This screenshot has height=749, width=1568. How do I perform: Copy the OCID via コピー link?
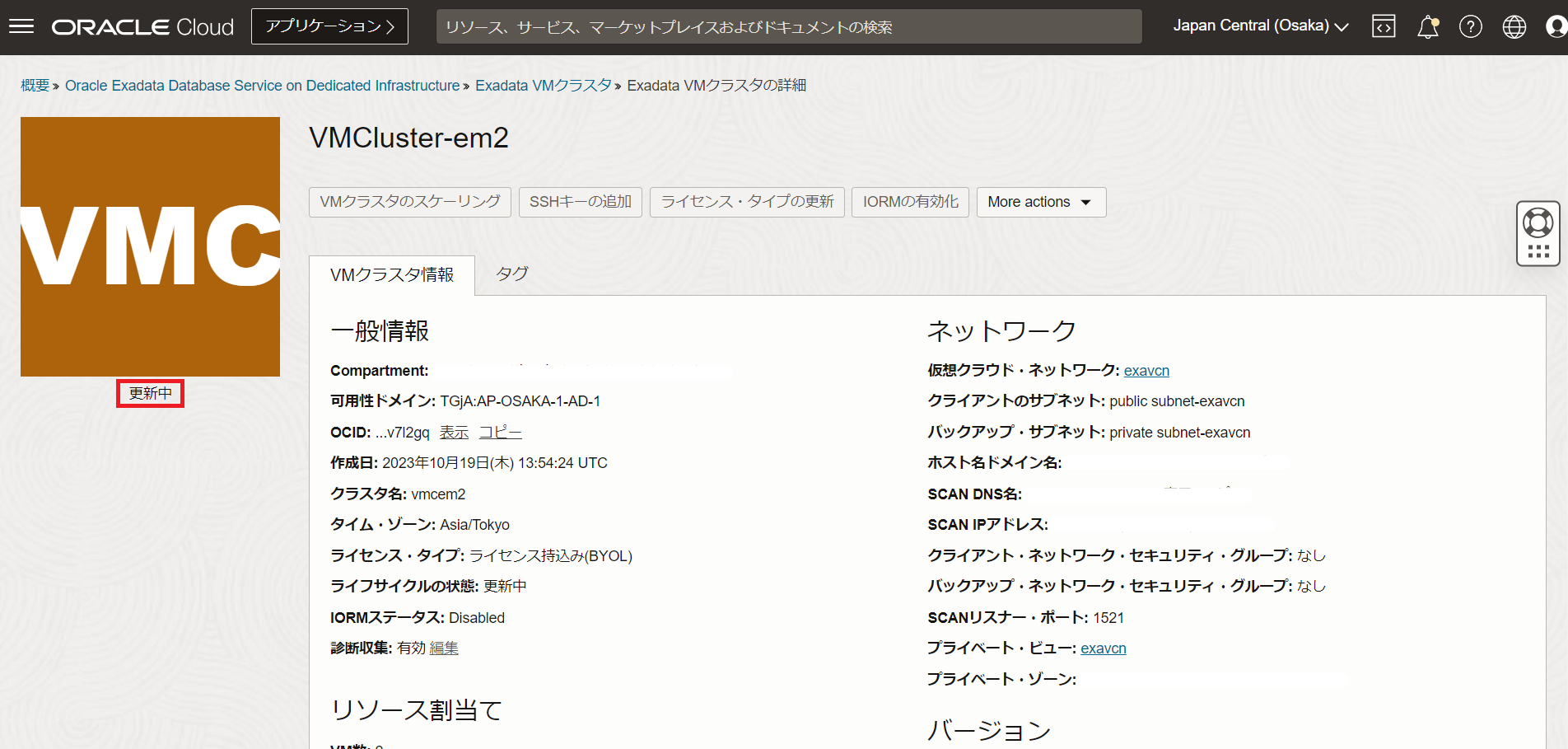tap(500, 433)
